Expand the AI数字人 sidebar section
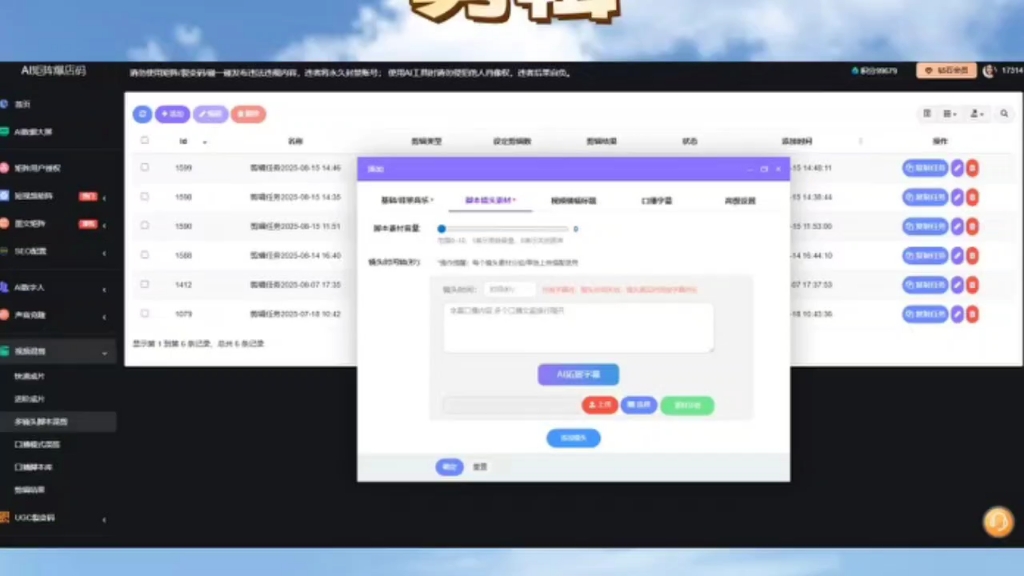The height and width of the screenshot is (576, 1024). [x=104, y=289]
